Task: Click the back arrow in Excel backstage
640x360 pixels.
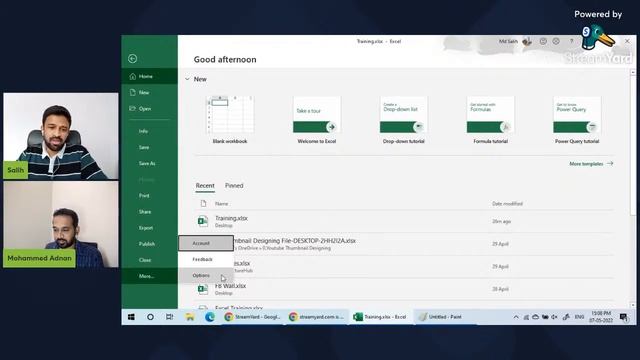Action: pos(132,59)
